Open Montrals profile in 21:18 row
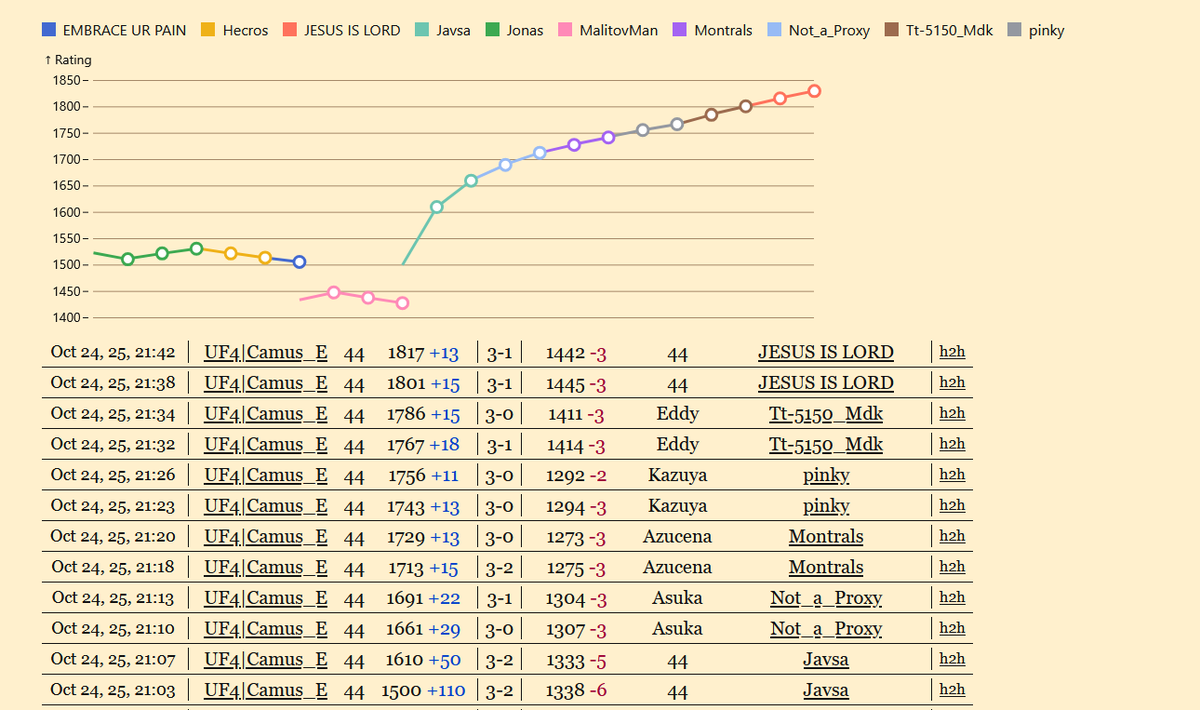Viewport: 1200px width, 710px height. click(x=826, y=567)
